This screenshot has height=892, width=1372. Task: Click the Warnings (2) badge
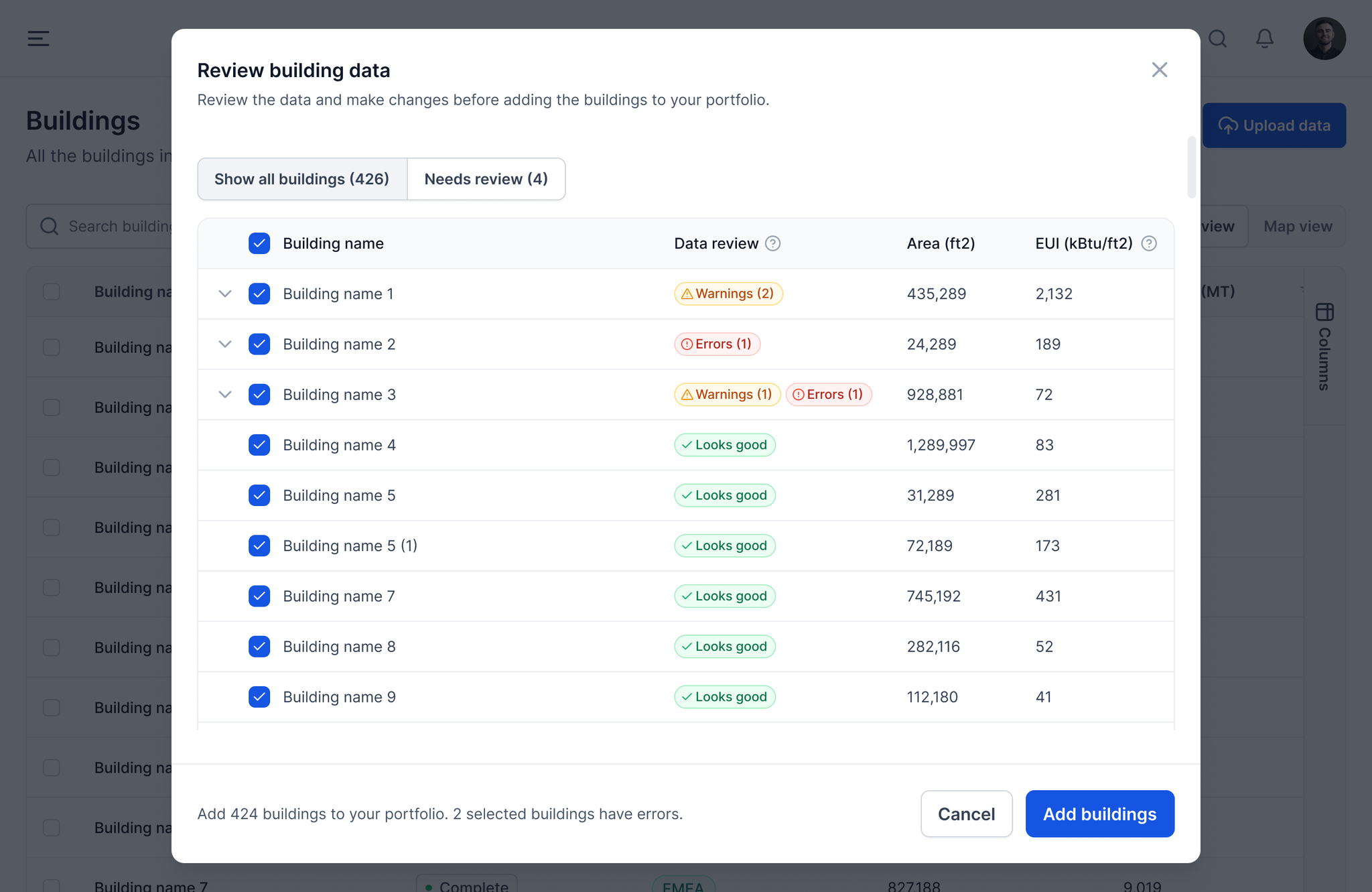point(728,294)
